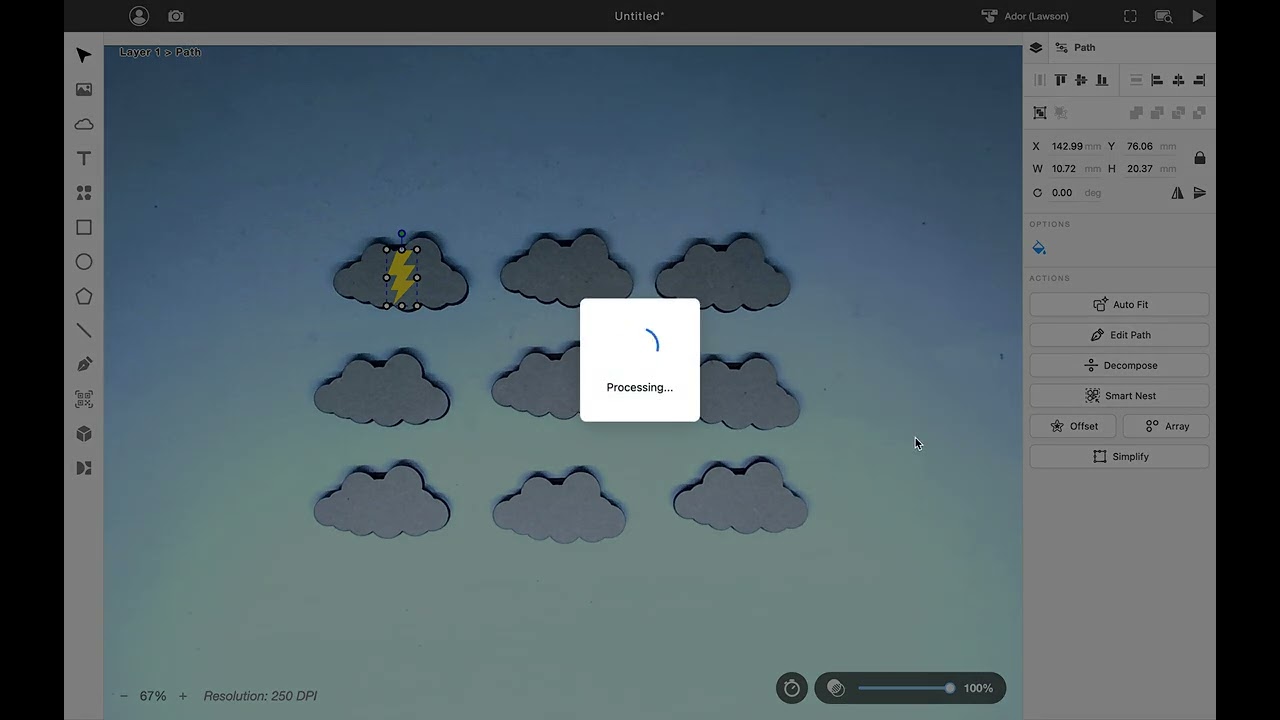
Task: Click the Smart Nest button
Action: pos(1119,396)
